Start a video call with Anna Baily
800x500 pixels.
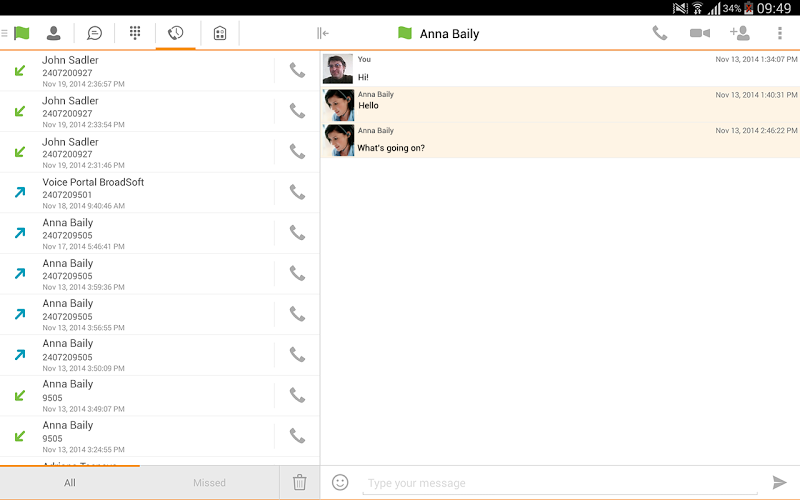tap(699, 33)
